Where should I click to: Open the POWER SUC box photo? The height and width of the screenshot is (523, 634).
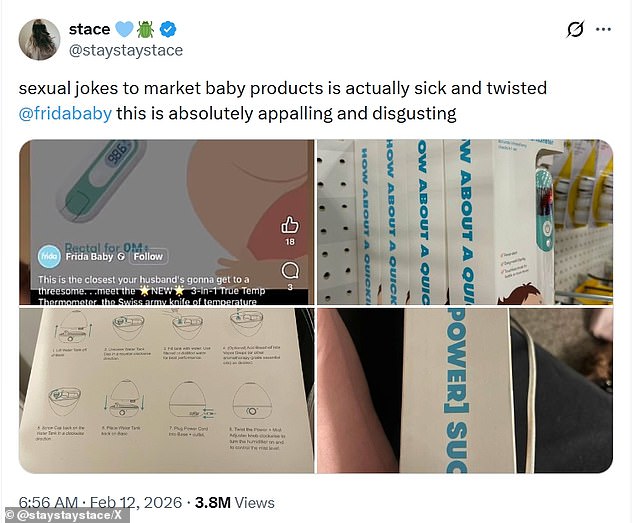pos(464,390)
